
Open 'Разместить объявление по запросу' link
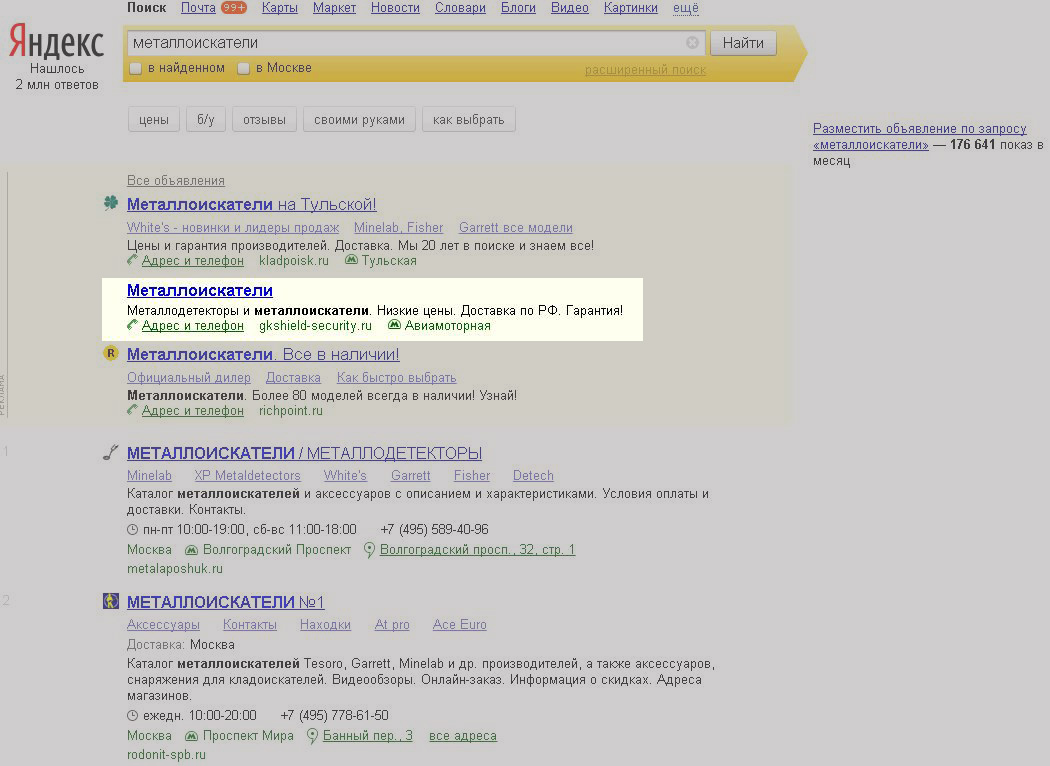(x=919, y=137)
